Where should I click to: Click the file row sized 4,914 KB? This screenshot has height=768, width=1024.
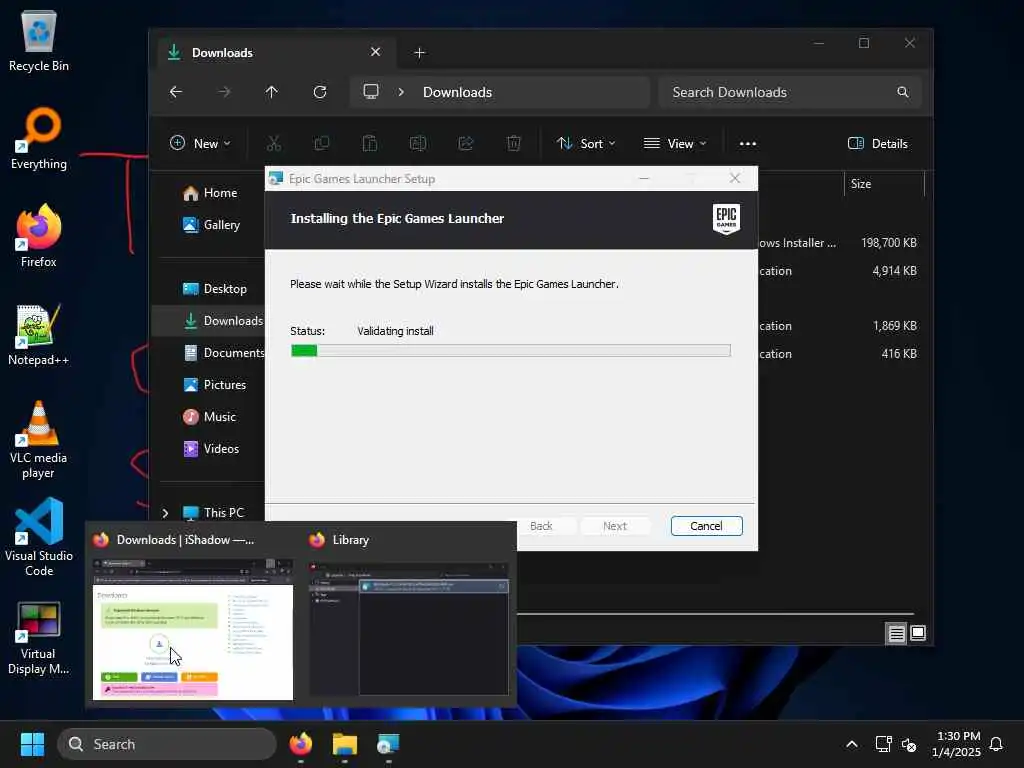[842, 271]
